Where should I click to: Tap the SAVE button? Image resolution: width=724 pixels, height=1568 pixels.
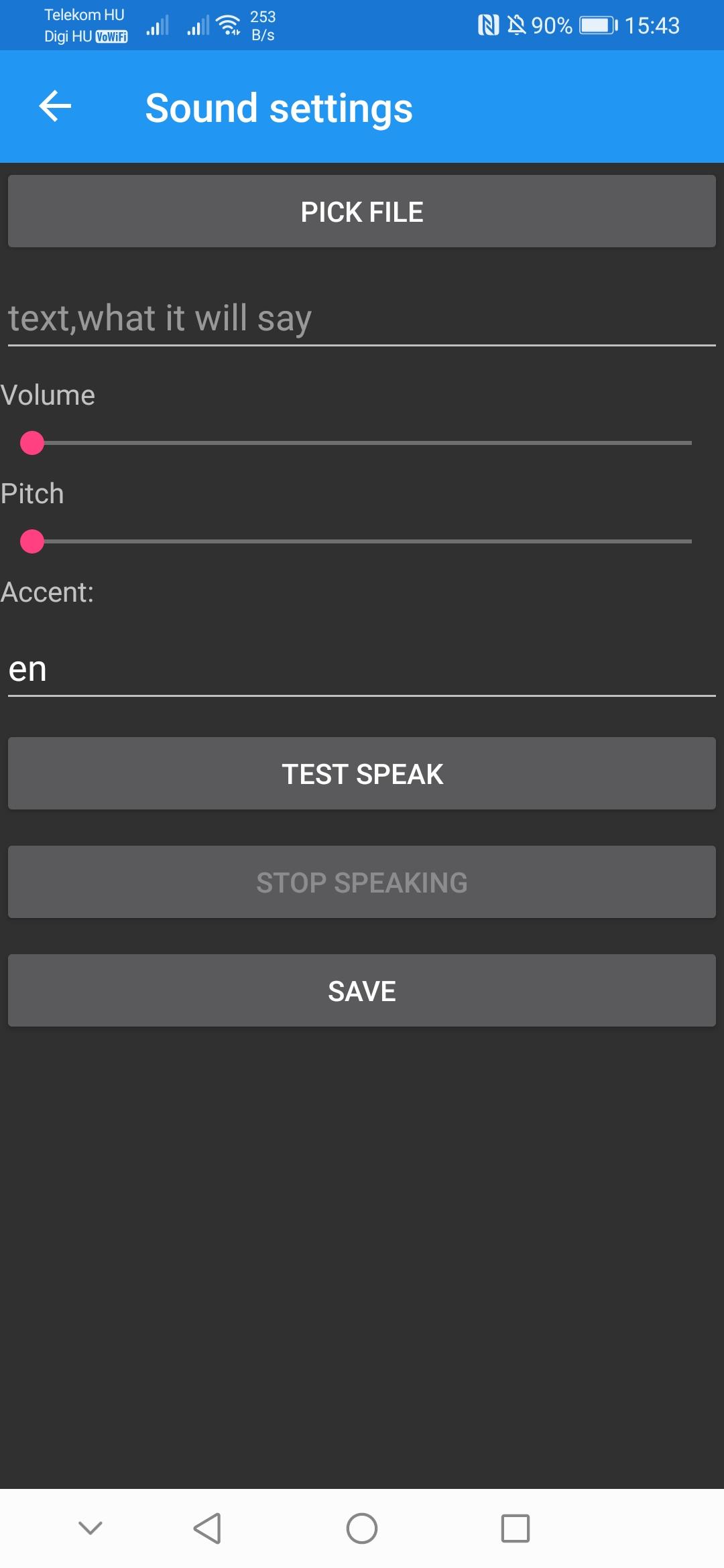pos(362,990)
